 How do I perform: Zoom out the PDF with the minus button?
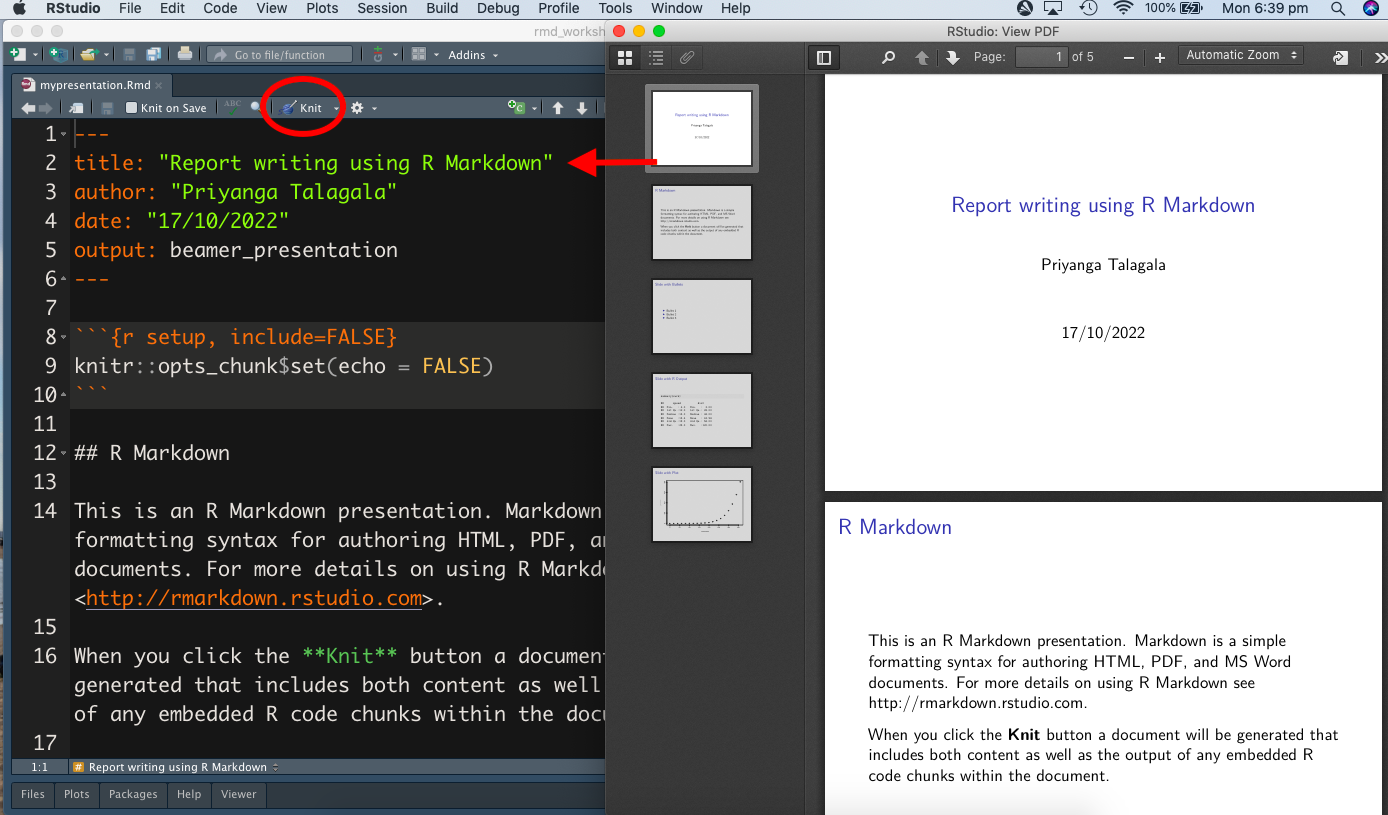(x=1129, y=58)
